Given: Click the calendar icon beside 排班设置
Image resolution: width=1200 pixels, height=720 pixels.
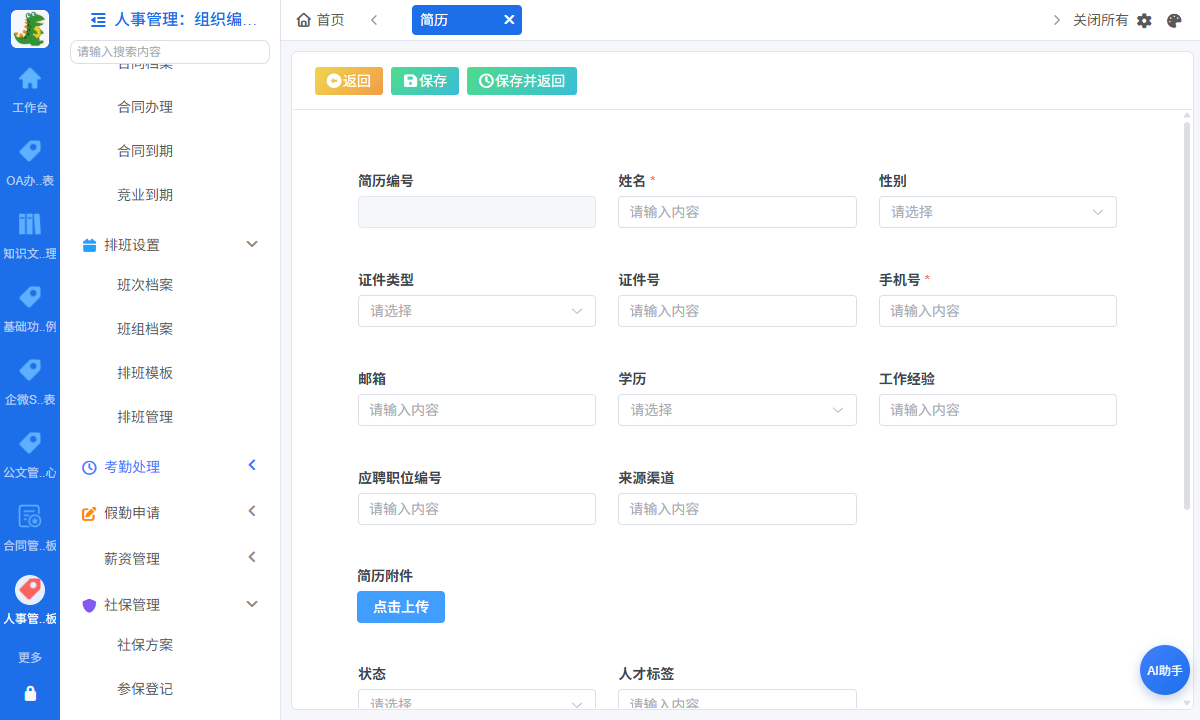Looking at the screenshot, I should (89, 245).
